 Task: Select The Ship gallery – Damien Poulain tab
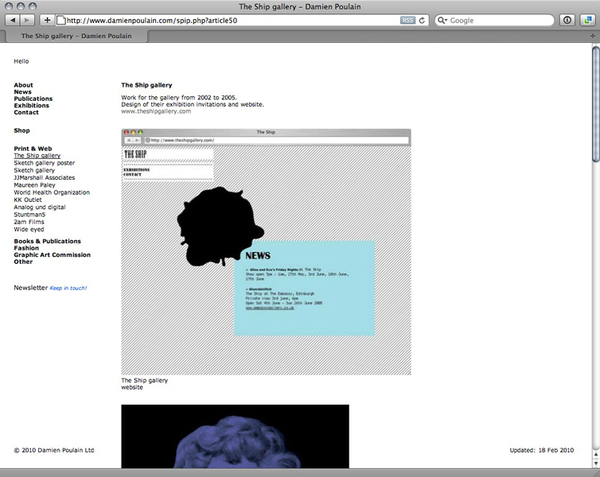76,36
